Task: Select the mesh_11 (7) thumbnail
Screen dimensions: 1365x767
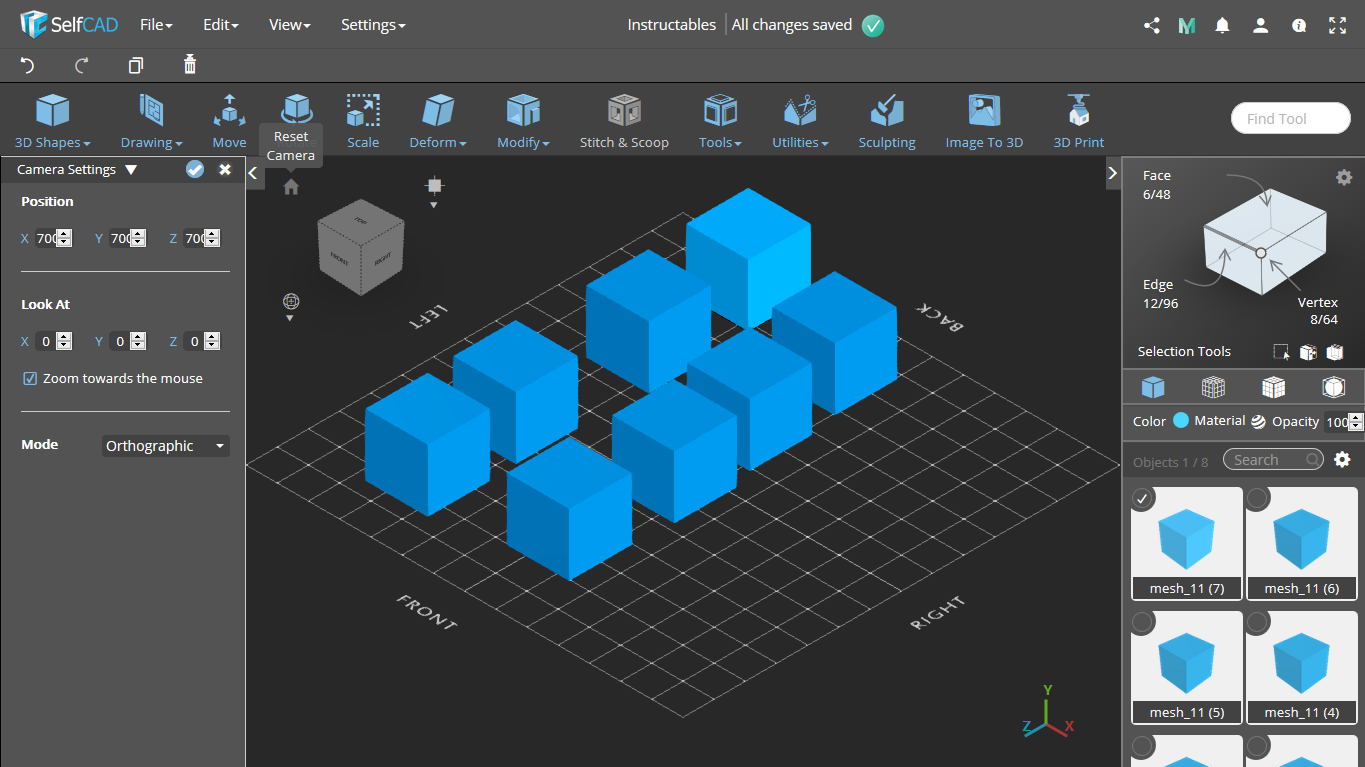Action: click(x=1187, y=542)
